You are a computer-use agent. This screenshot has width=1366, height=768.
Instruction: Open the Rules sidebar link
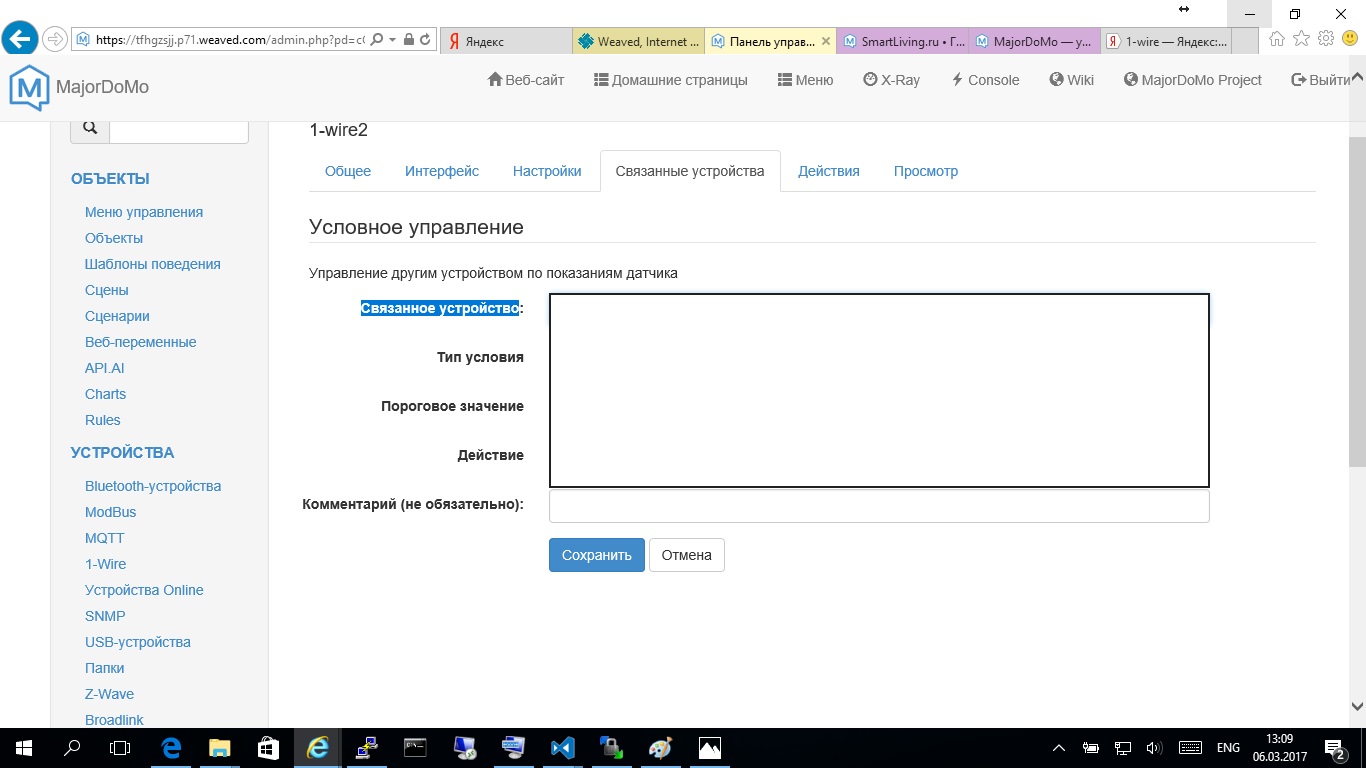coord(103,420)
